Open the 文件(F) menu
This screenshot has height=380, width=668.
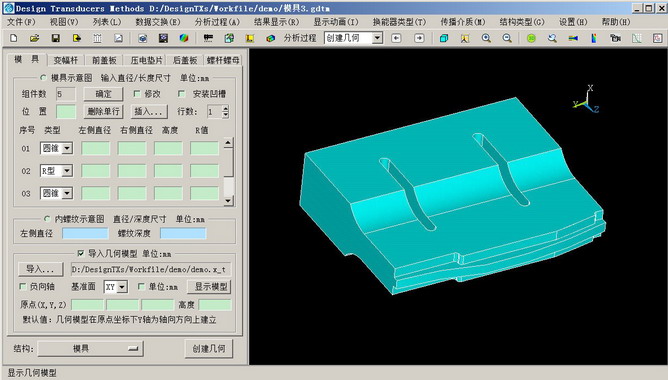click(21, 22)
